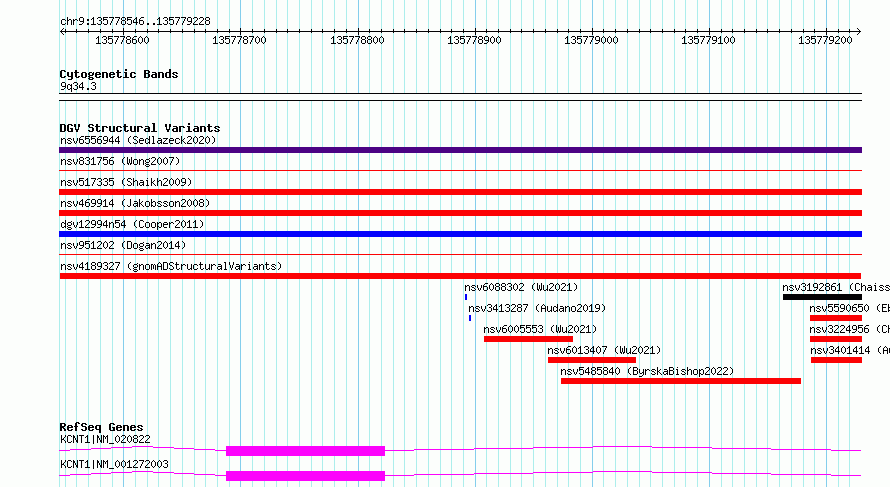The width and height of the screenshot is (890, 487).
Task: Select the red bar under nsv517335
Action: [460, 192]
